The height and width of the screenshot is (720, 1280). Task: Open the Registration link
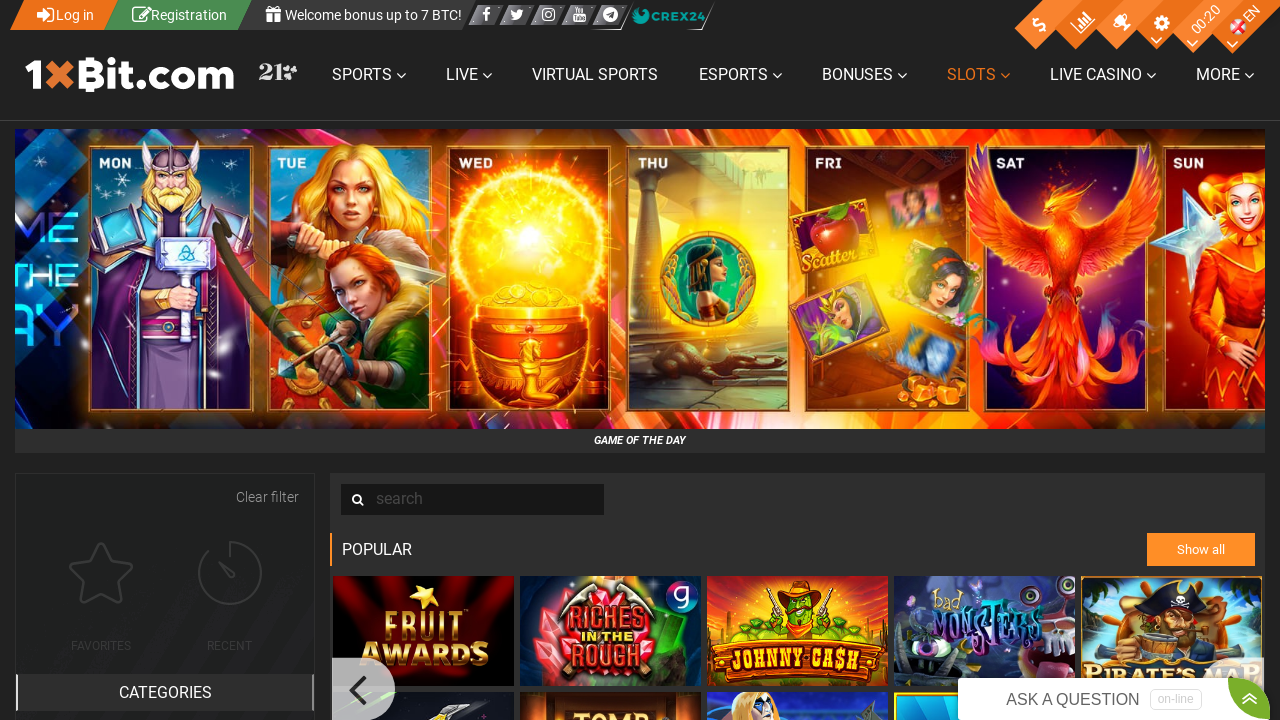coord(179,15)
